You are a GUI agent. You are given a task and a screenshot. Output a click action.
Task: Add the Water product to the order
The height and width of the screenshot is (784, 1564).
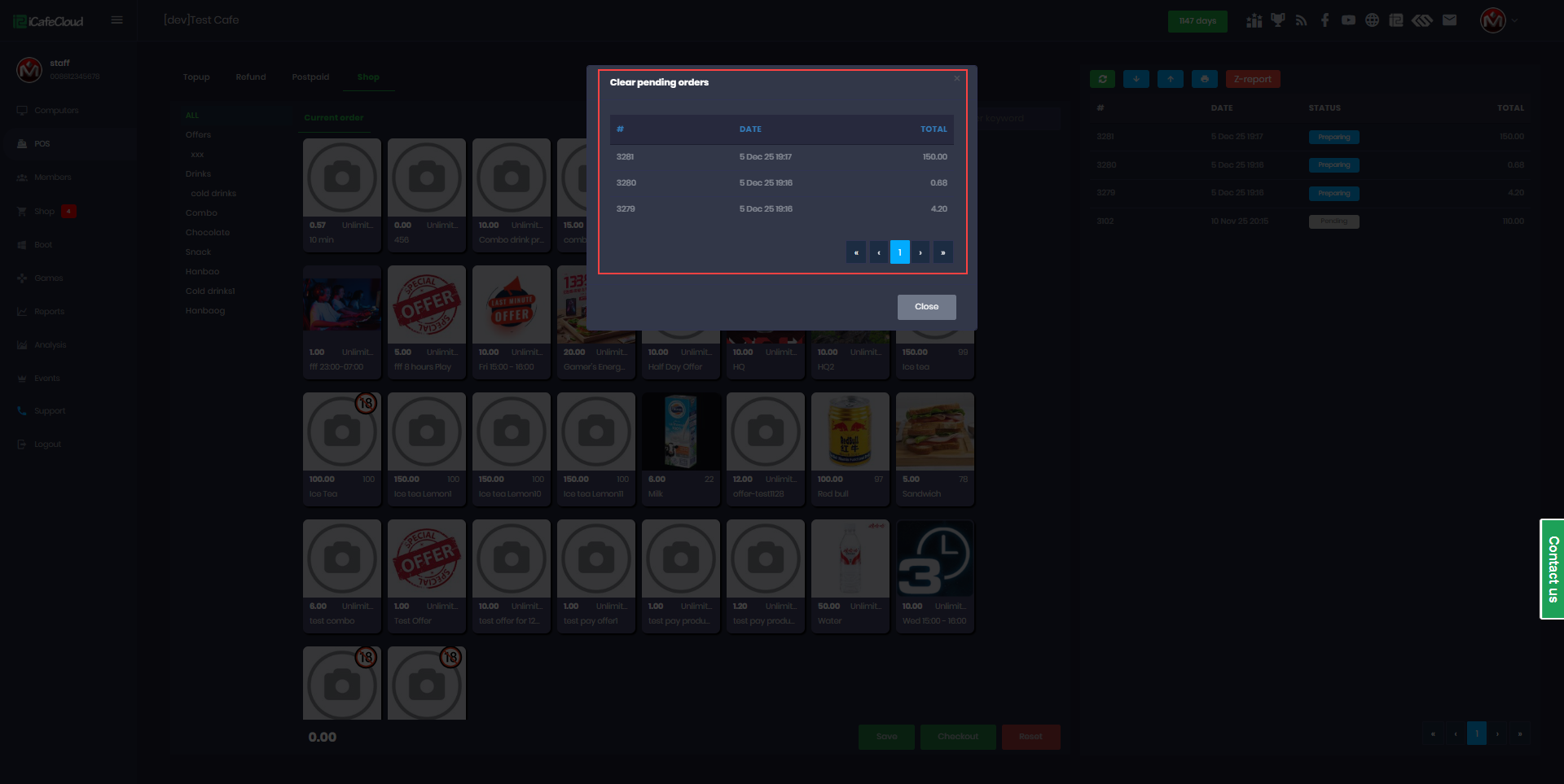[850, 576]
